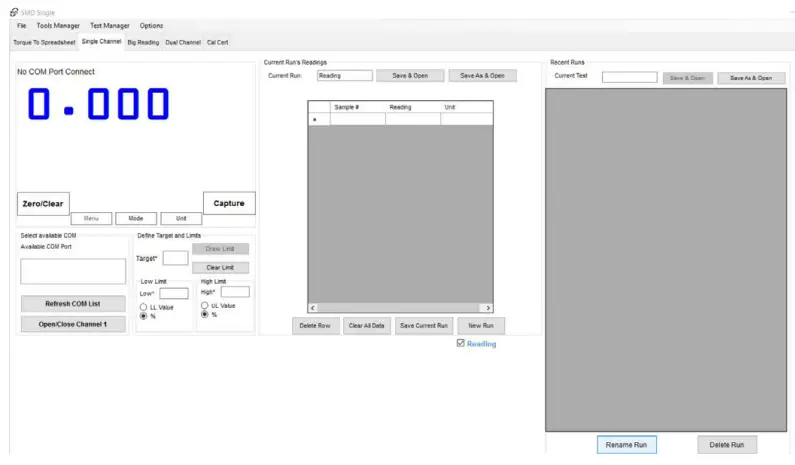The width and height of the screenshot is (795, 465).
Task: Click the Delete Row button
Action: point(315,326)
